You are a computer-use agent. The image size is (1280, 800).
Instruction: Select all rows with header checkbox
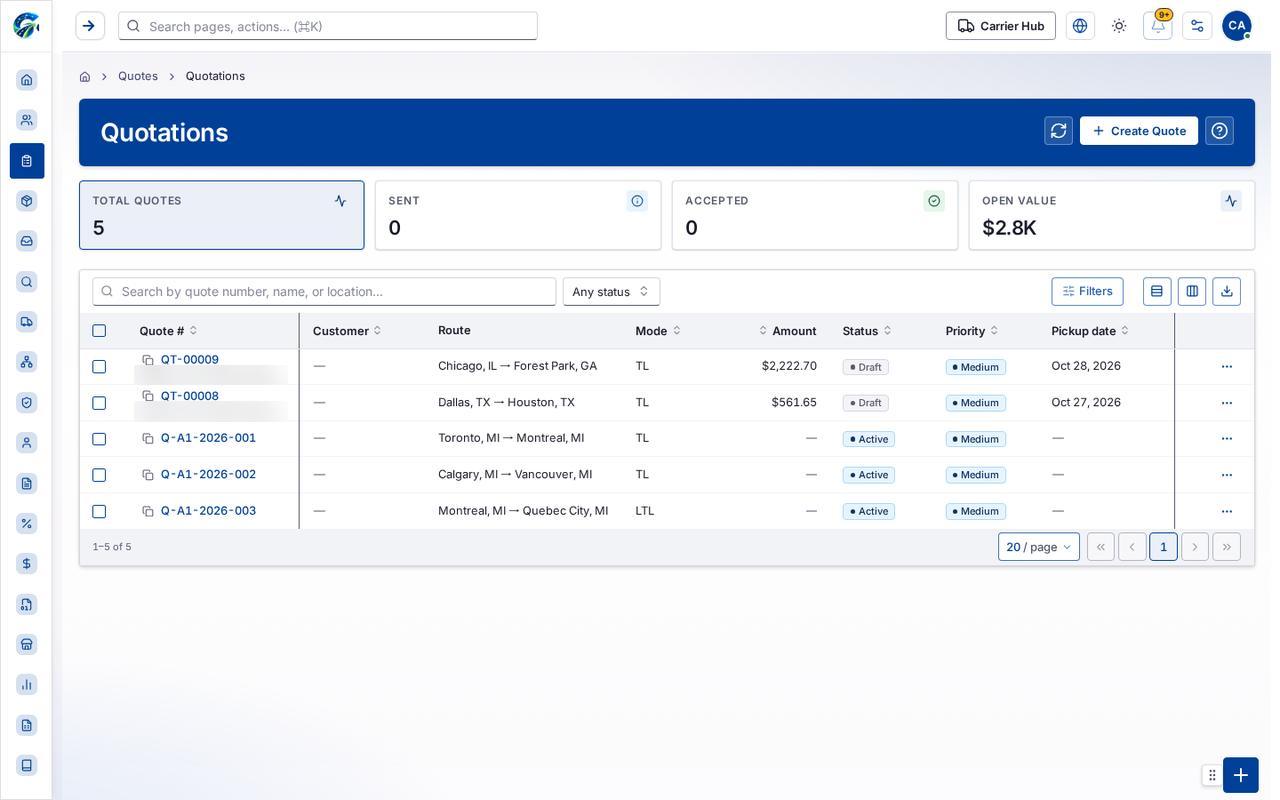(x=99, y=331)
